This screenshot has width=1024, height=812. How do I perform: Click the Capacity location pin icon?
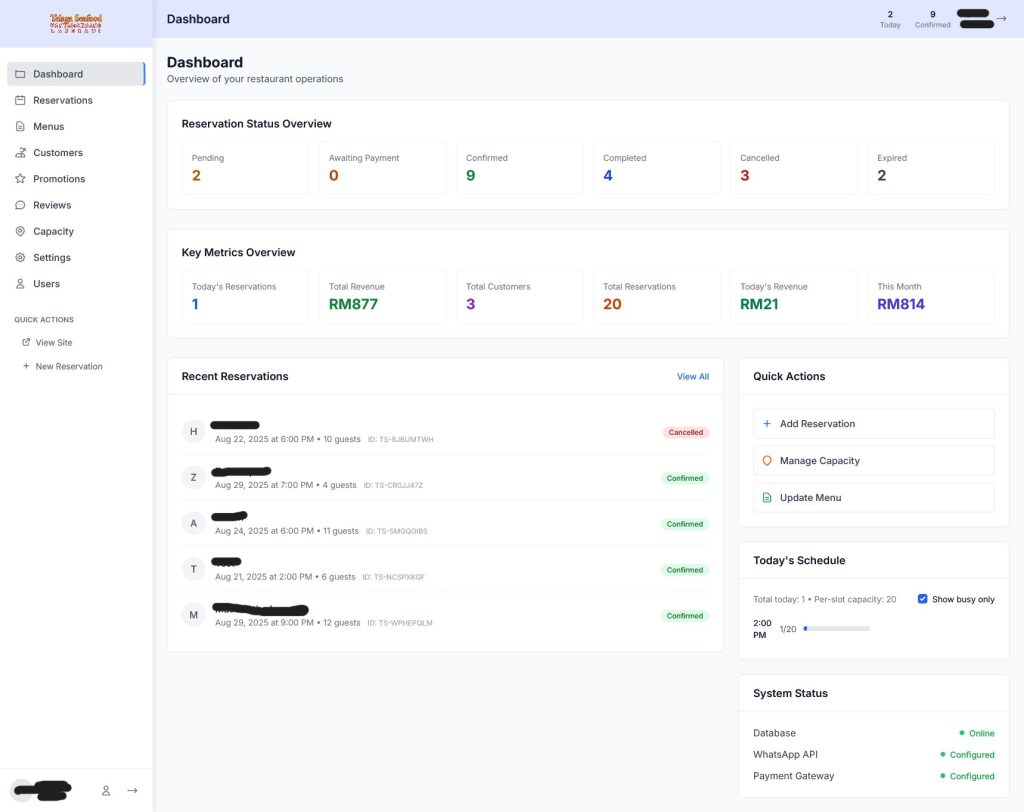[21, 231]
